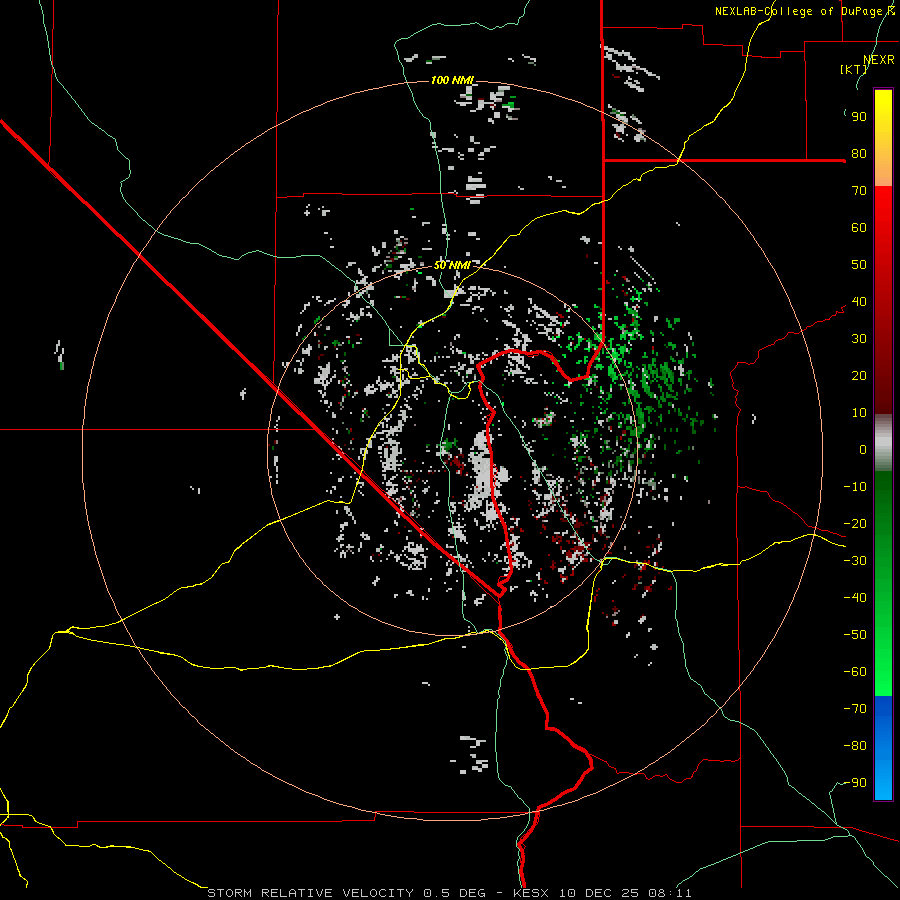Click the -10 value on the velocity scale
900x900 pixels.
pos(855,487)
